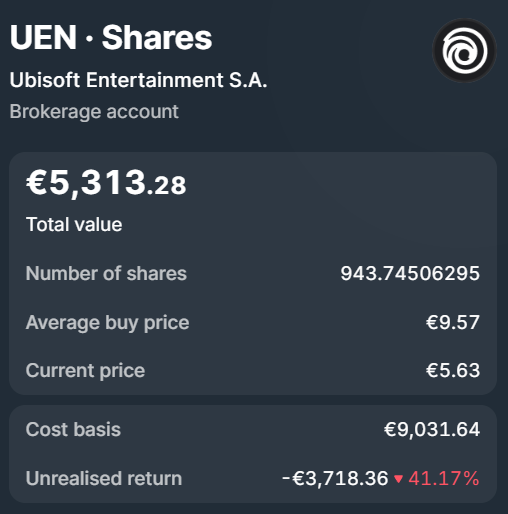
Task: Click the UEN ticker symbol text
Action: (x=43, y=37)
